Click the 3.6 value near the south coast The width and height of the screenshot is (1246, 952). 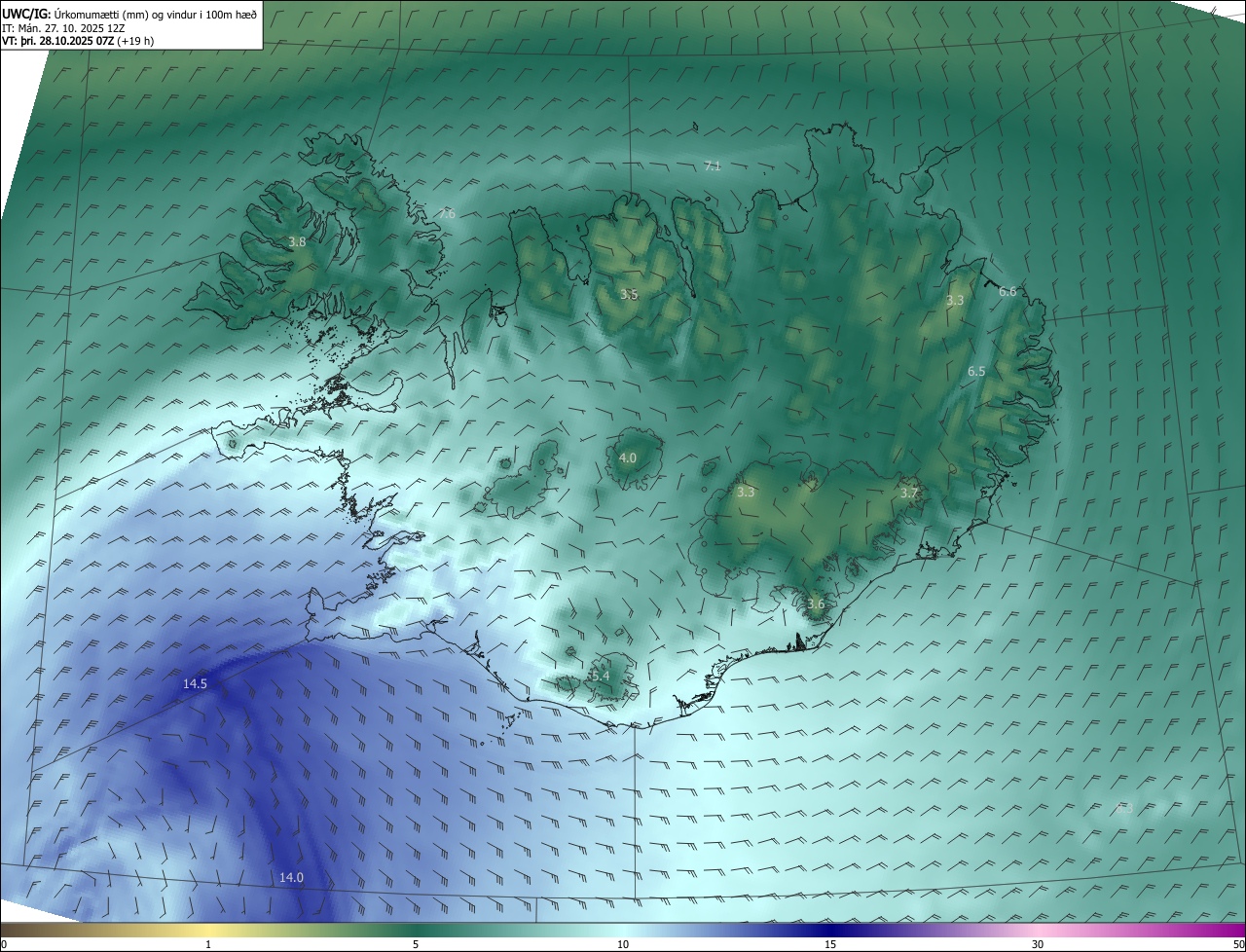pos(816,604)
